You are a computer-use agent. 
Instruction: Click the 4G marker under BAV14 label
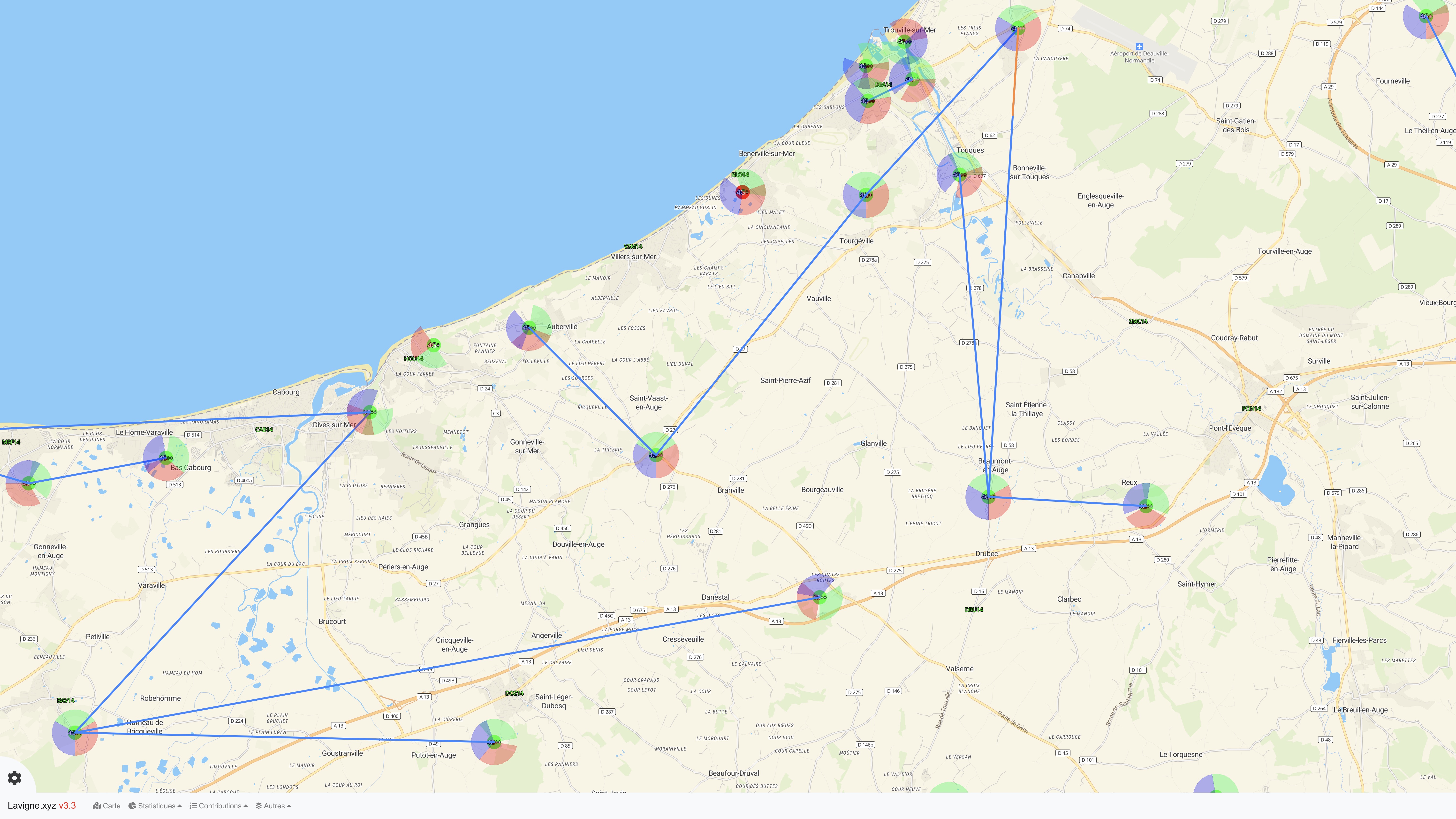(x=75, y=733)
